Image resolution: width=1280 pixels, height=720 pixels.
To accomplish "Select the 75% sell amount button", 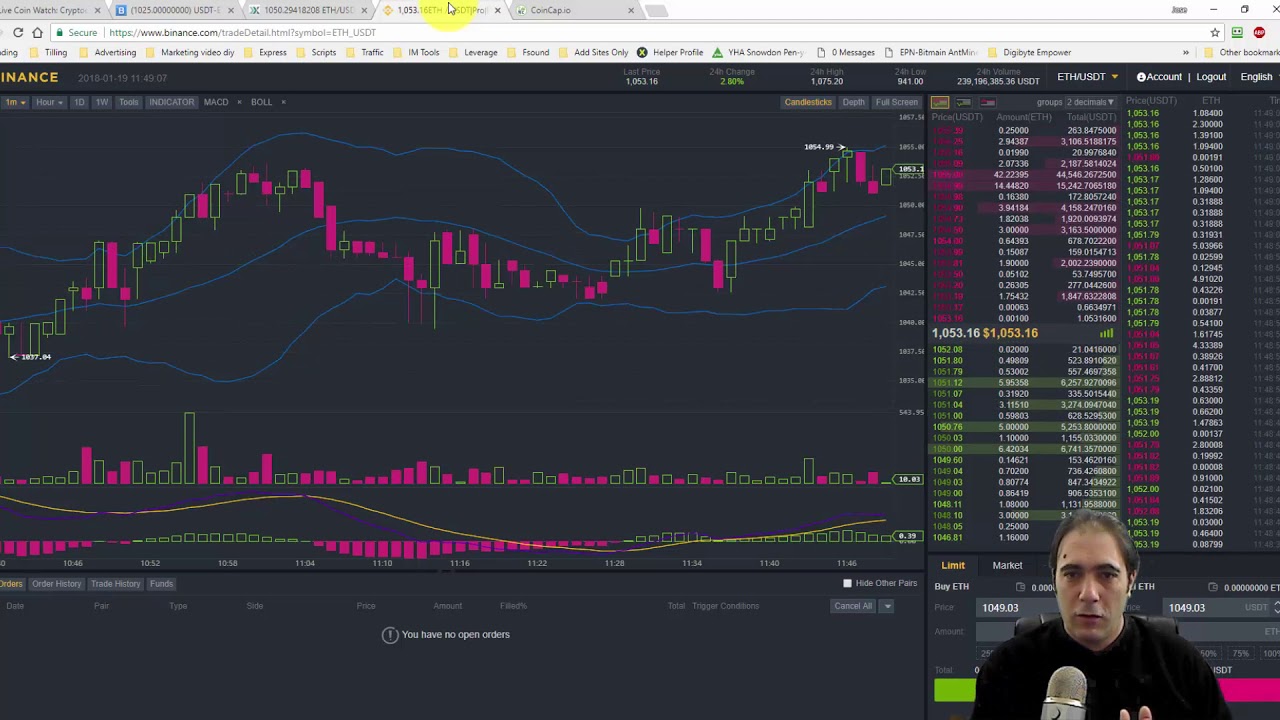I will (x=1240, y=654).
